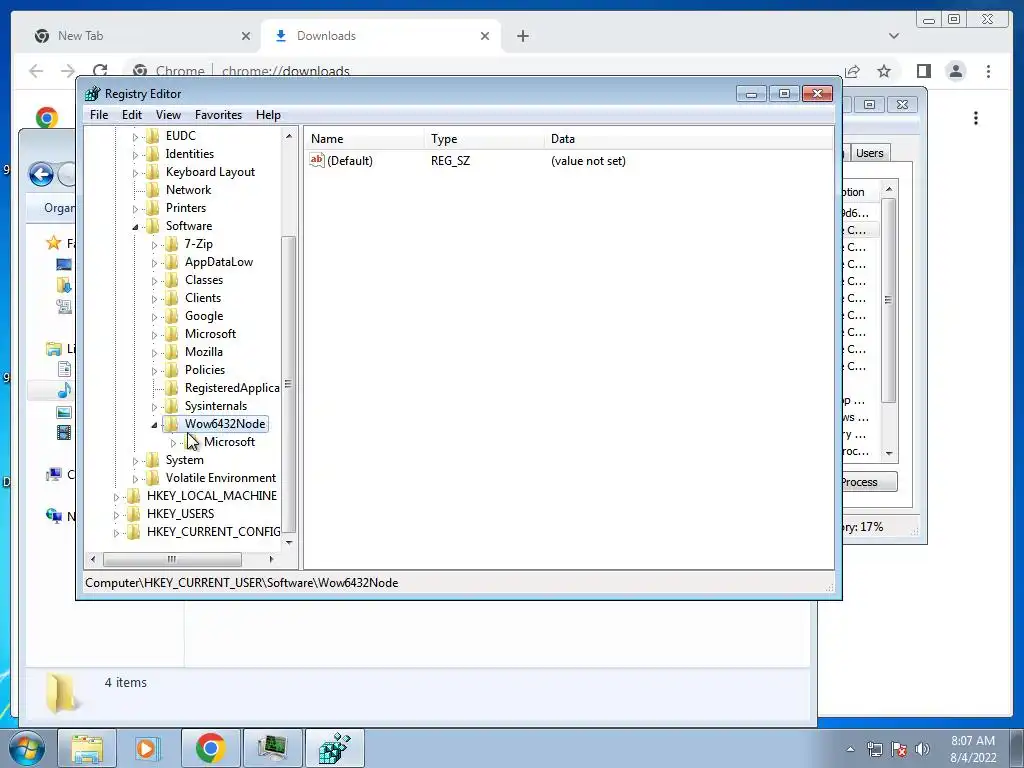Expand the EUDC registry key
The width and height of the screenshot is (1024, 768).
tap(135, 136)
